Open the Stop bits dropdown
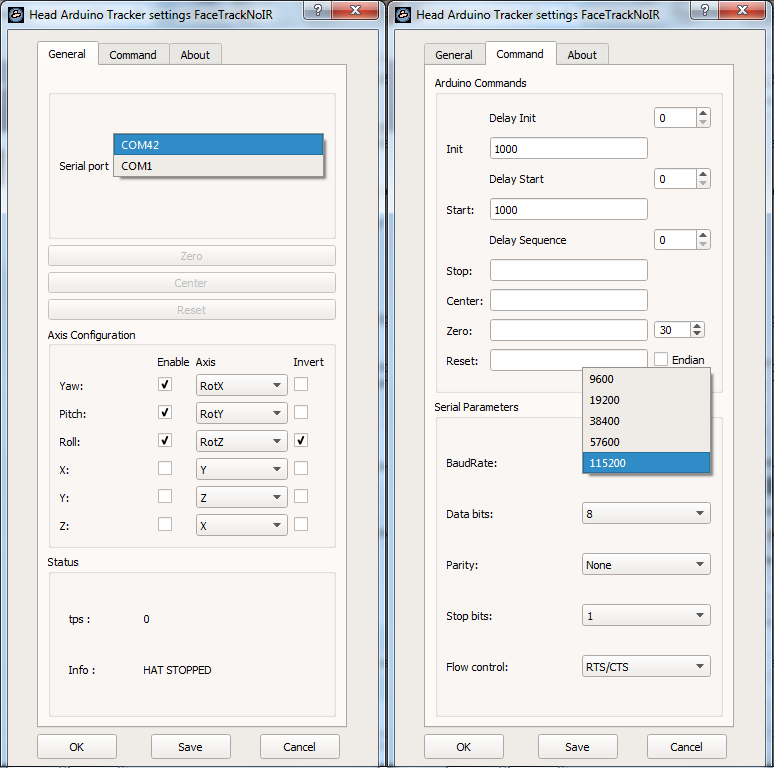This screenshot has height=768, width=774. [x=646, y=615]
